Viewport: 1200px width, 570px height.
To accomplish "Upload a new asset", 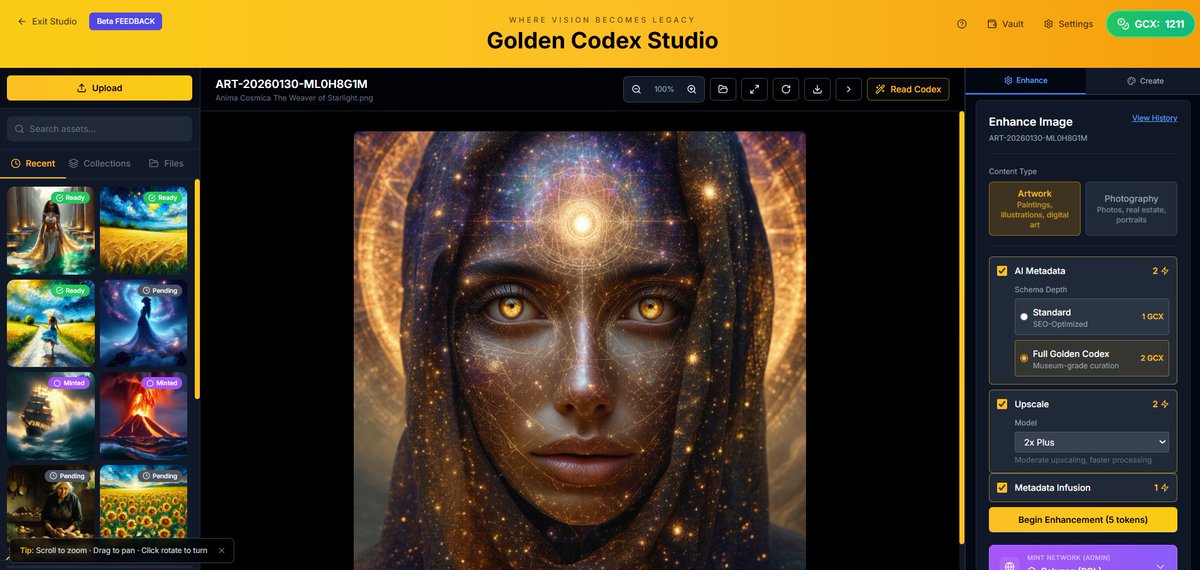I will pyautogui.click(x=99, y=88).
